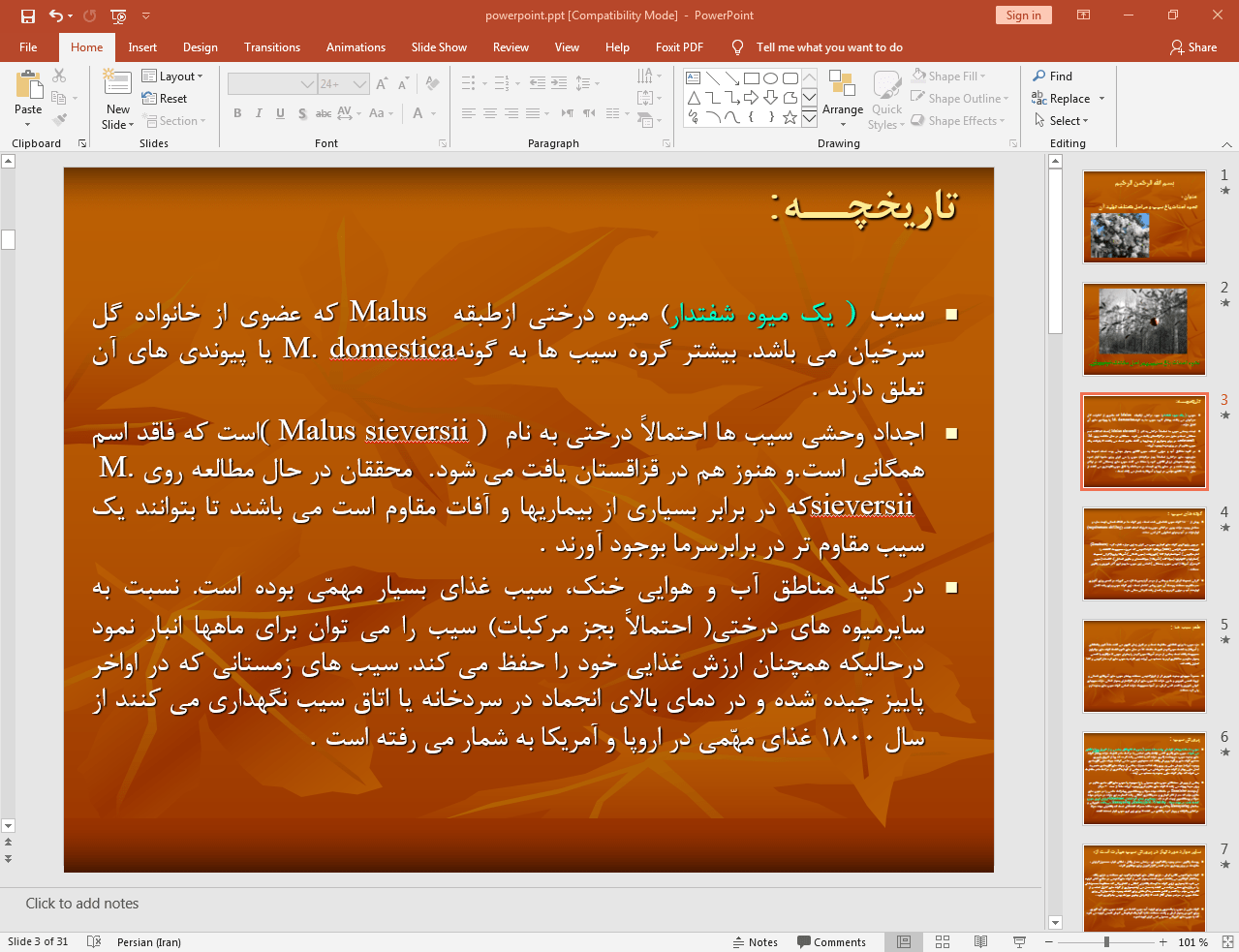Viewport: 1239px width, 952px height.
Task: Switch to Normal view button
Action: point(904,942)
